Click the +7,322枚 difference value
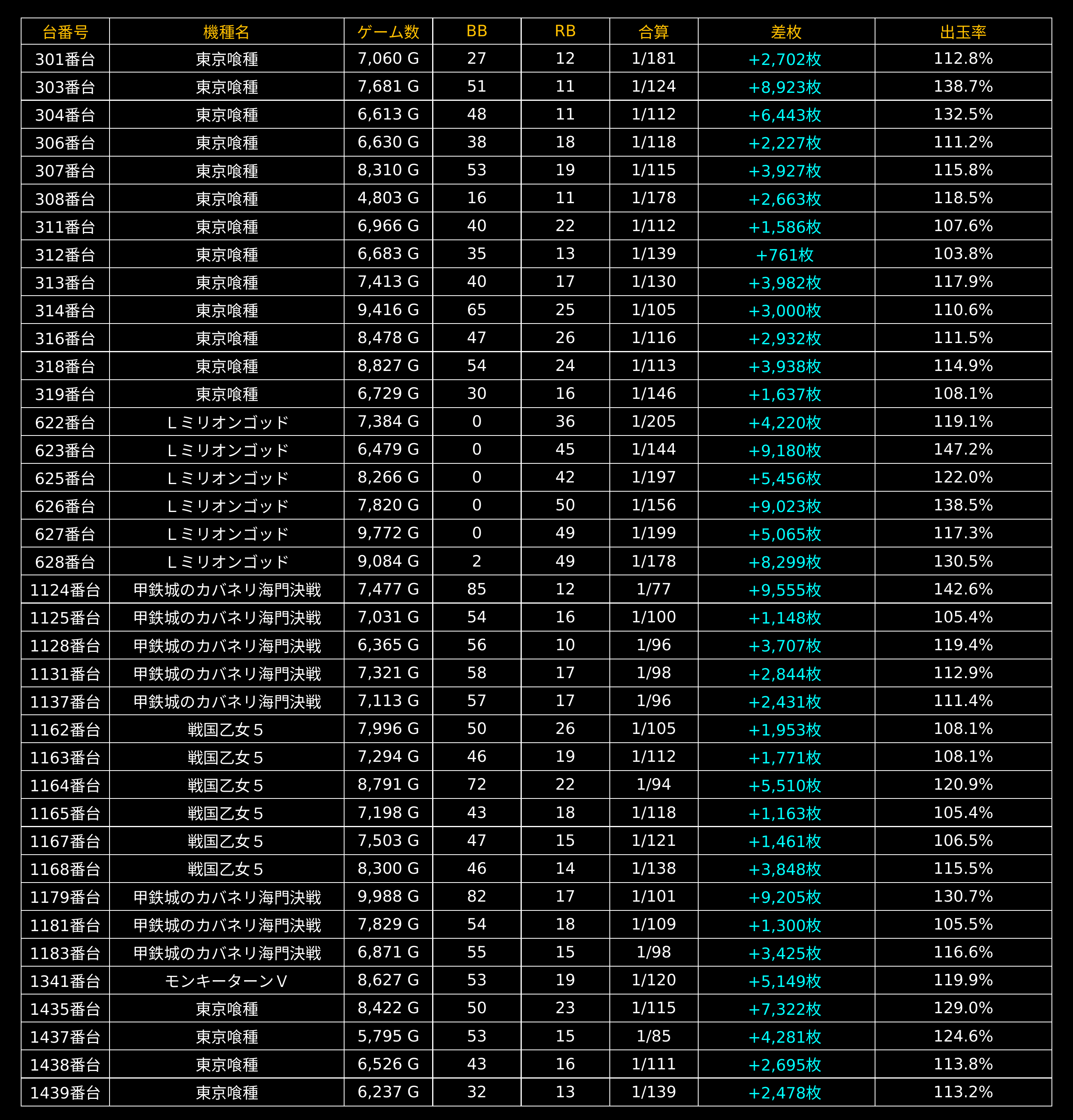Viewport: 1073px width, 1120px height. pos(786,1008)
